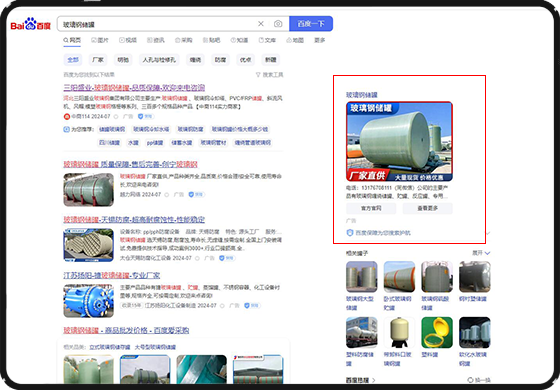Select the 网页 tab
560x390 pixels.
click(72, 40)
